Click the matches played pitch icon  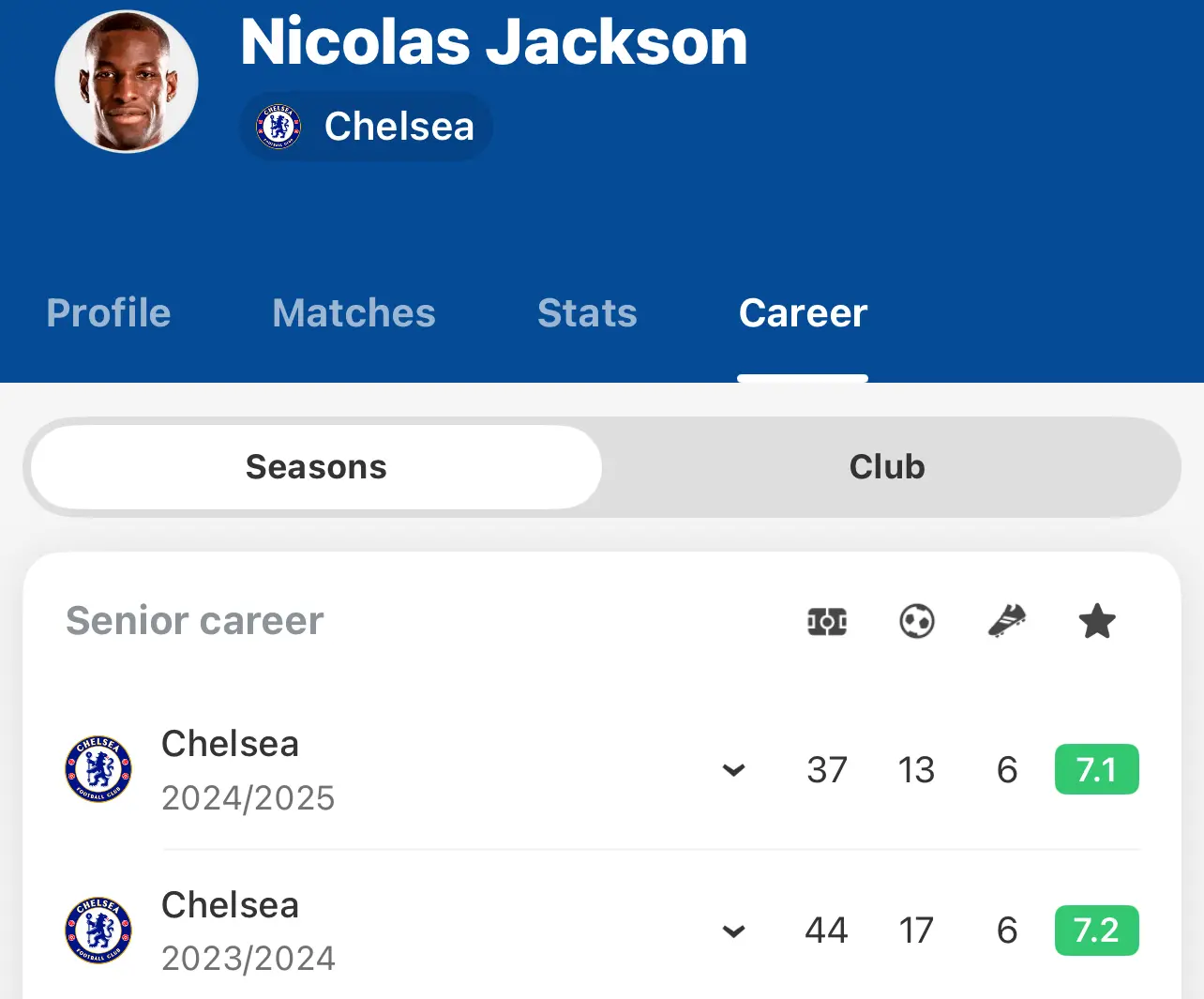(827, 621)
